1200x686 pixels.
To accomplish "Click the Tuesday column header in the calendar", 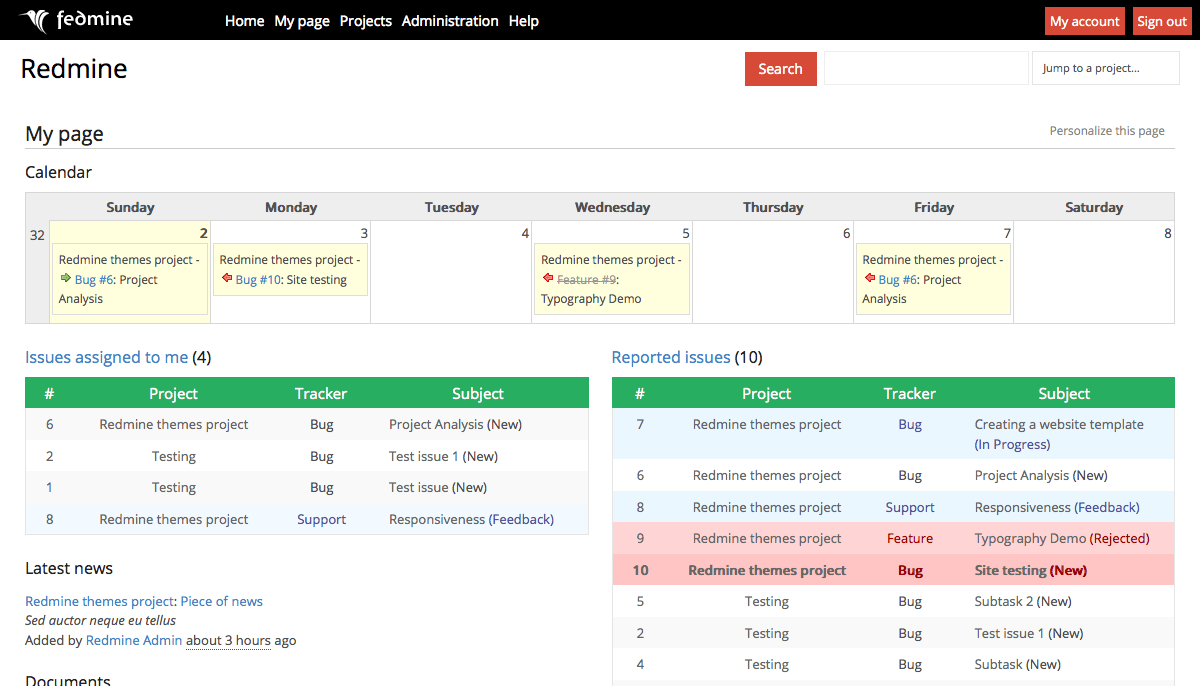I will (x=452, y=207).
